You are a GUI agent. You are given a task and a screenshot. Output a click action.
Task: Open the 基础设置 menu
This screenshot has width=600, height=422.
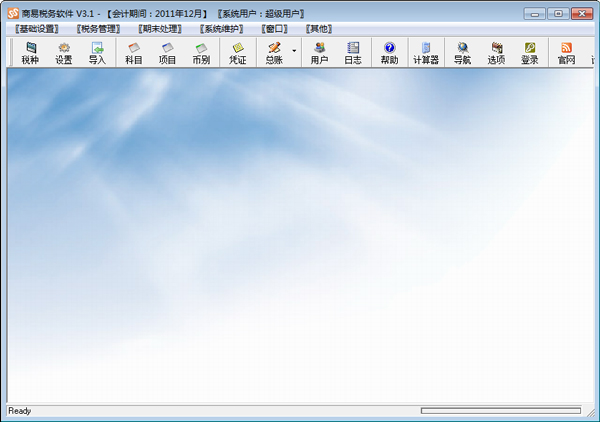coord(39,29)
